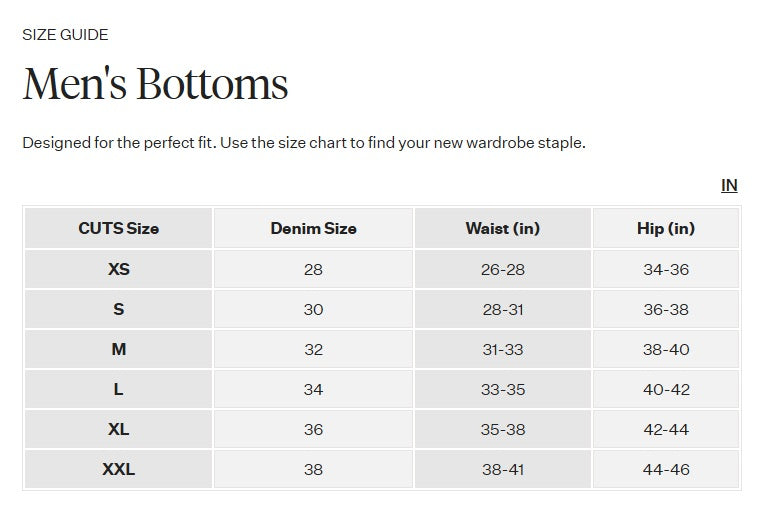Screen dimensions: 764x528
Task: Click the Denim Size column header
Action: point(313,228)
